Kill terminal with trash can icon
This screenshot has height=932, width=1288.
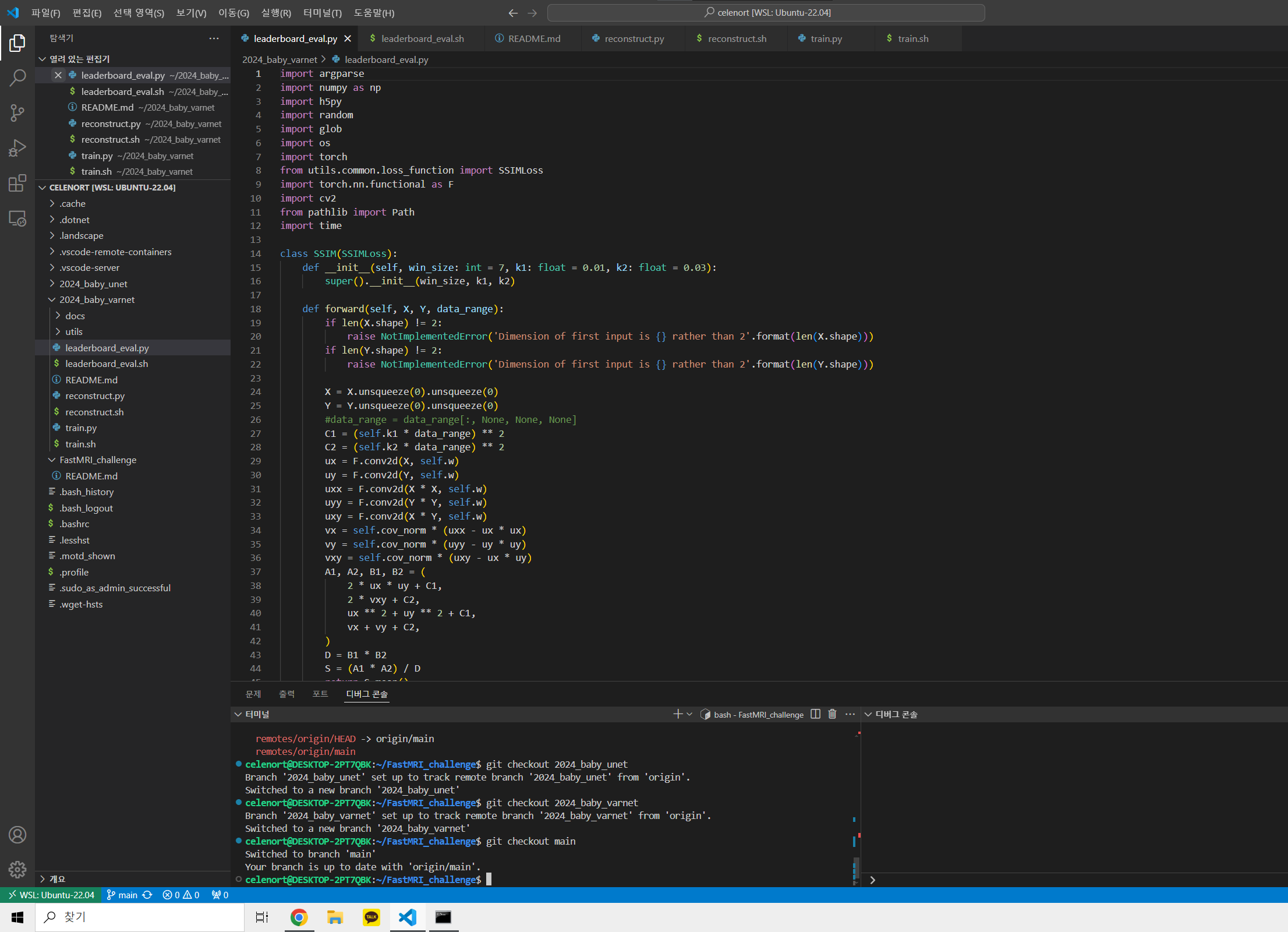click(832, 714)
